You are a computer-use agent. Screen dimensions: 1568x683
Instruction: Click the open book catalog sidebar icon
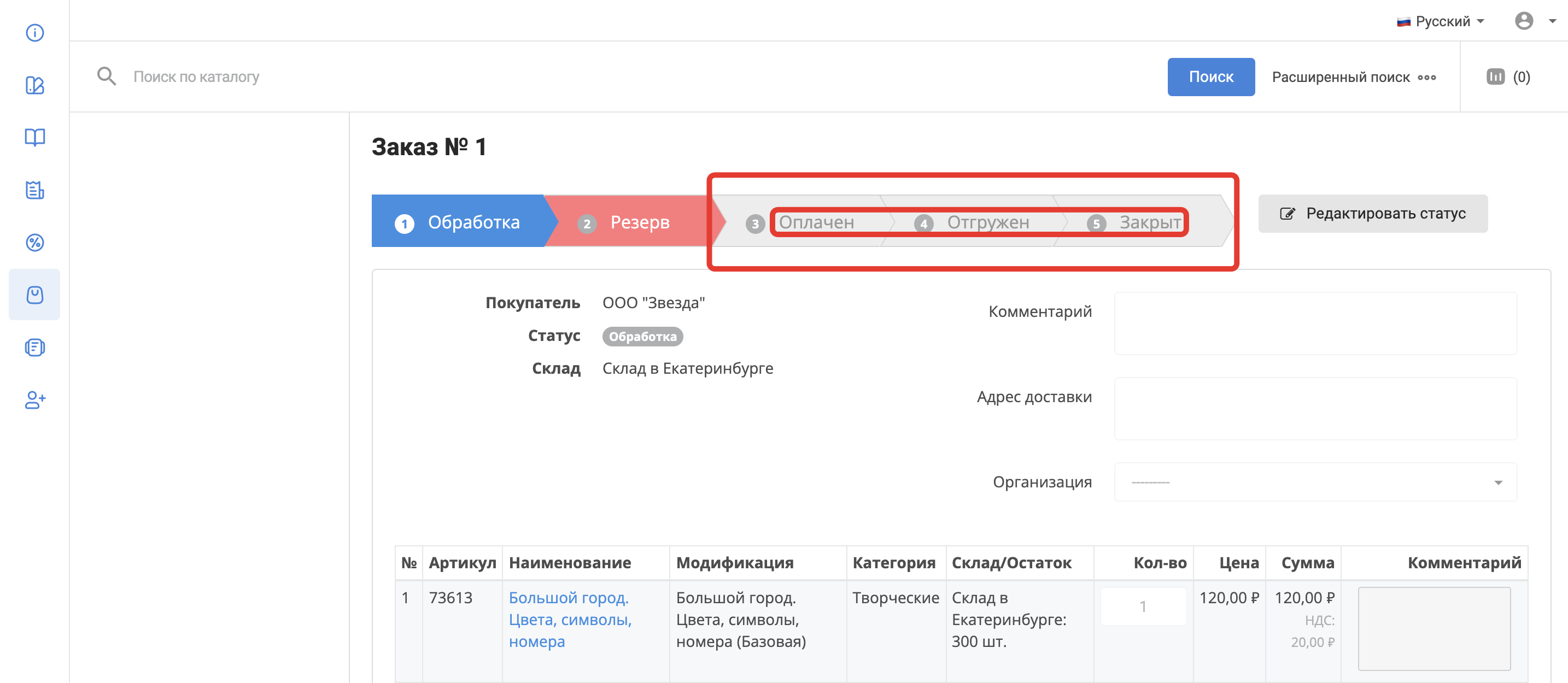34,138
